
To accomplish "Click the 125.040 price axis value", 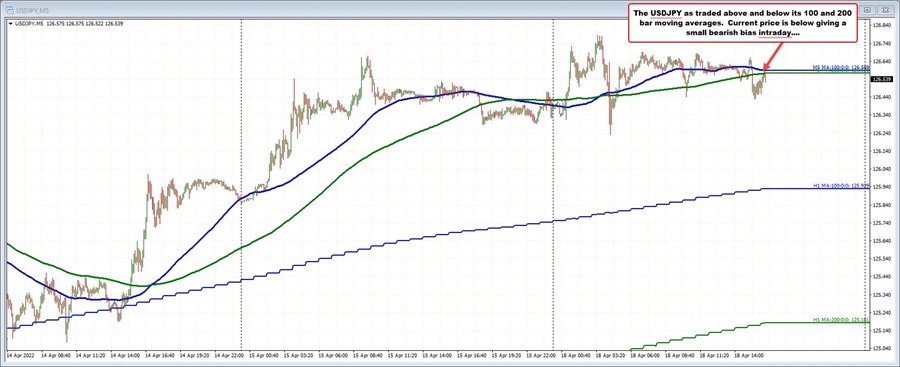I will [x=881, y=348].
